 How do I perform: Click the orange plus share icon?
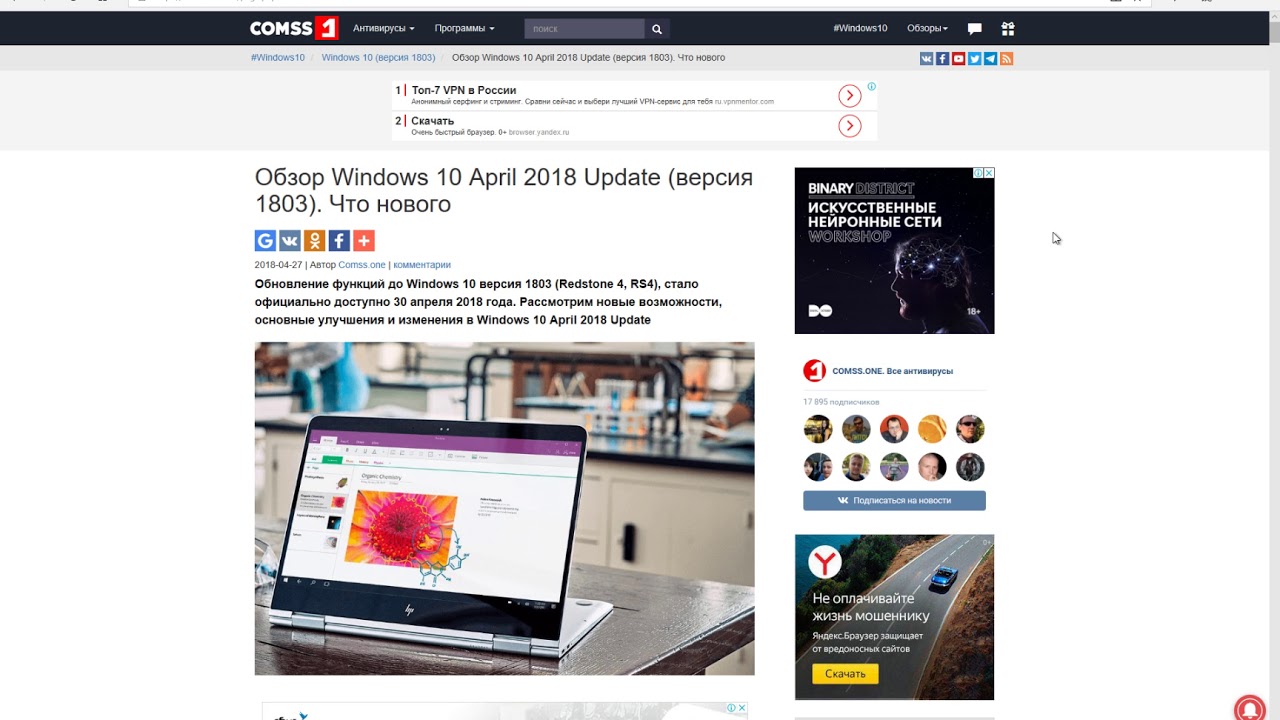pos(364,240)
